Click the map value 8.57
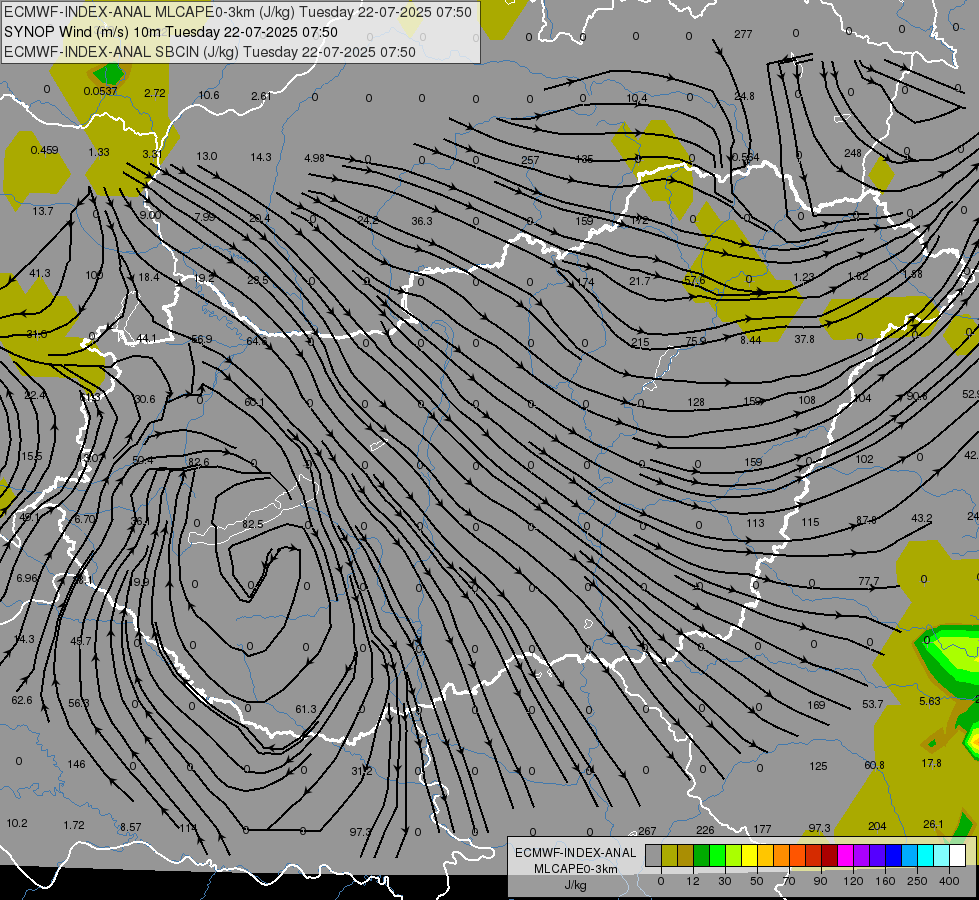The width and height of the screenshot is (979, 900). point(130,827)
